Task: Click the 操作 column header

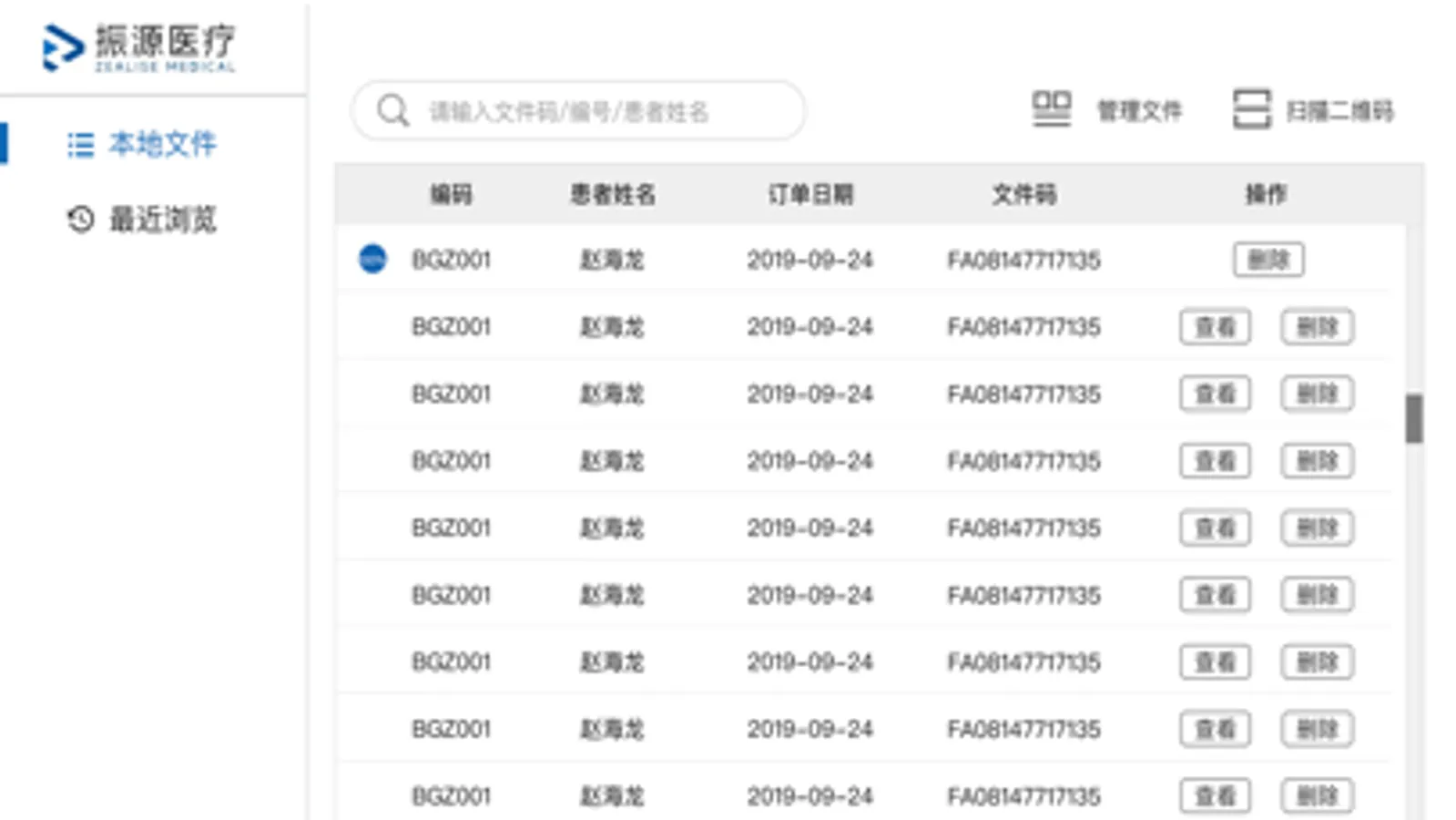Action: pos(1266,194)
